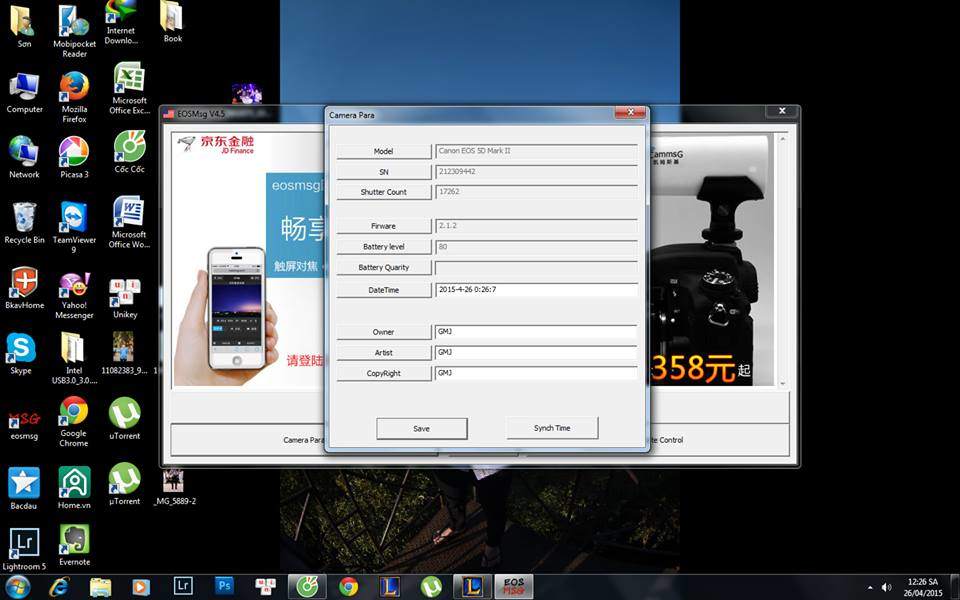Screen dimensions: 960x600
Task: Open the Network desktop icon
Action: click(x=24, y=157)
